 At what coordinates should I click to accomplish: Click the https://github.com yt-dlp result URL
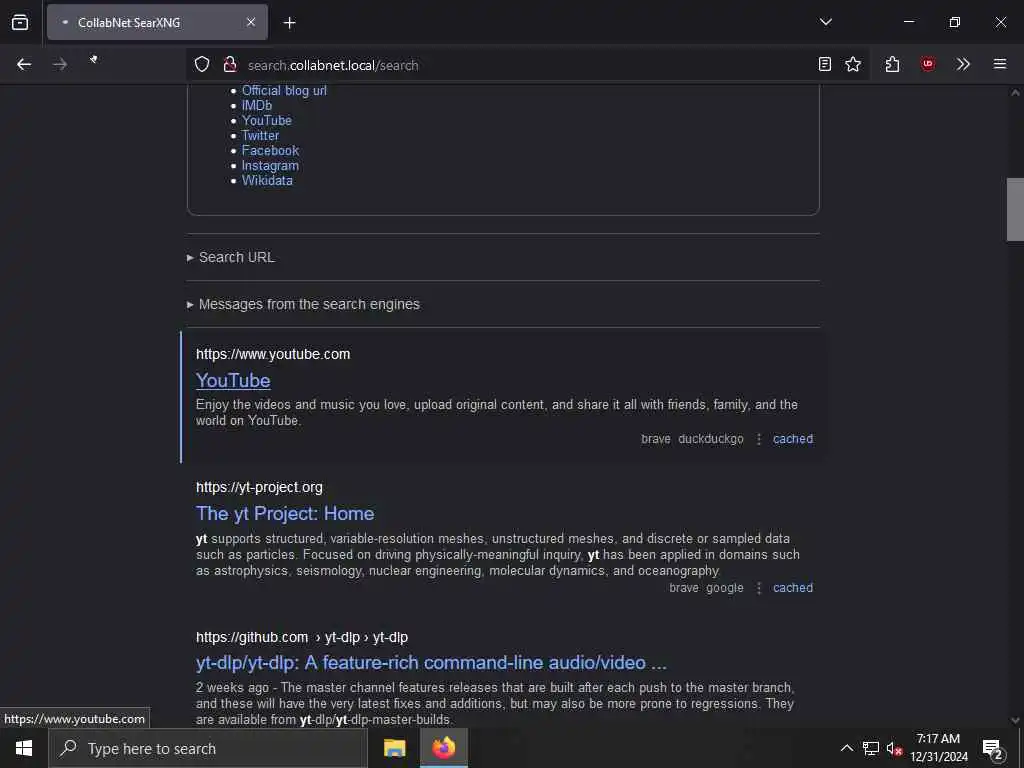tap(302, 637)
